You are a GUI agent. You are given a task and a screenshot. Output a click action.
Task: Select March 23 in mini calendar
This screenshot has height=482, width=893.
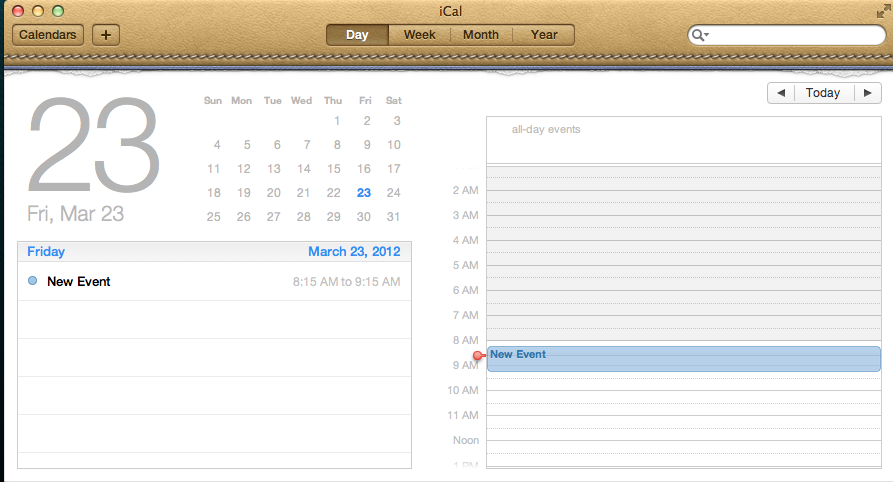click(364, 193)
